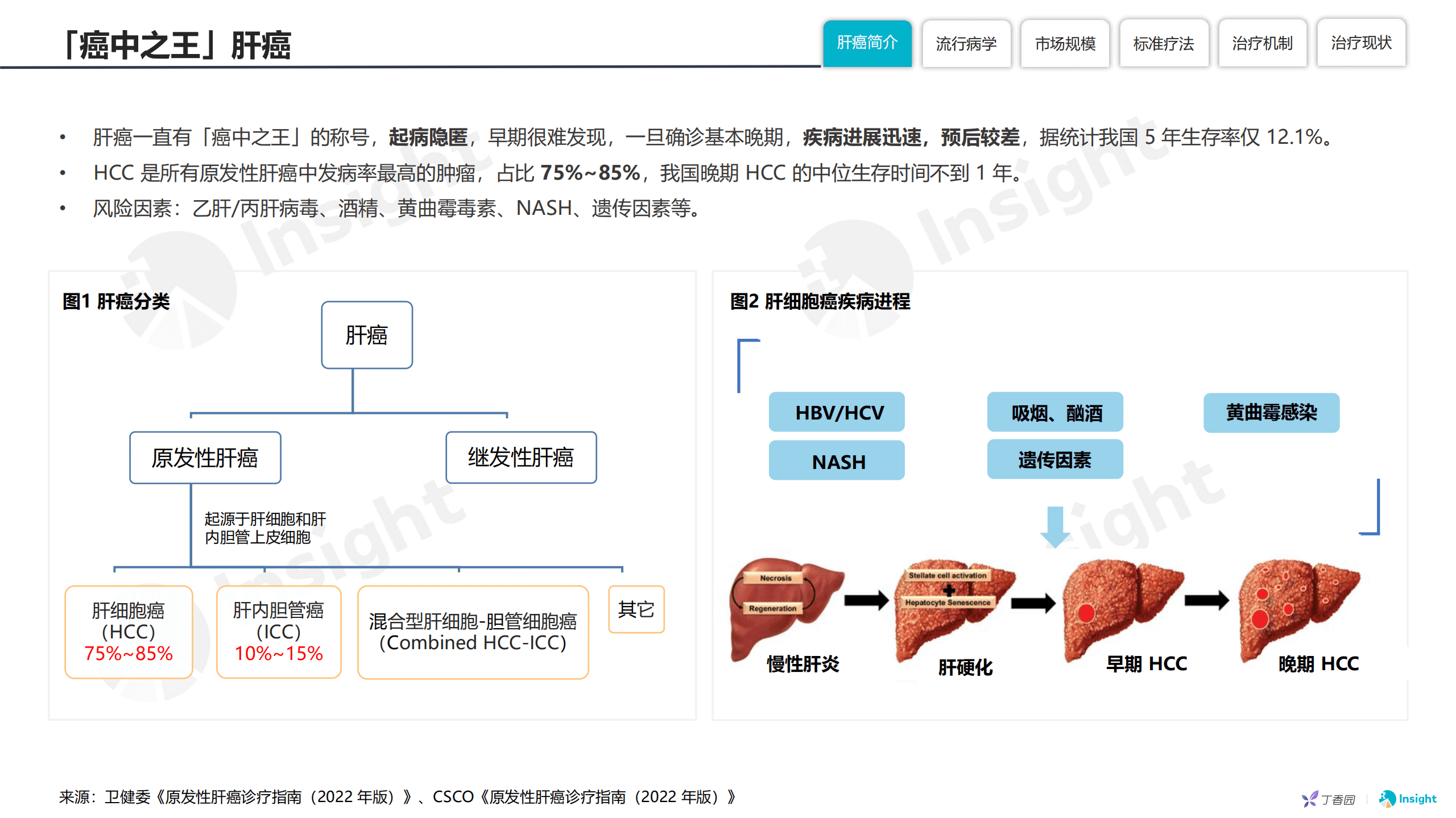Viewport: 1456px width, 818px height.
Task: Collapse the 继发性肝癌 branch node
Action: coord(520,458)
